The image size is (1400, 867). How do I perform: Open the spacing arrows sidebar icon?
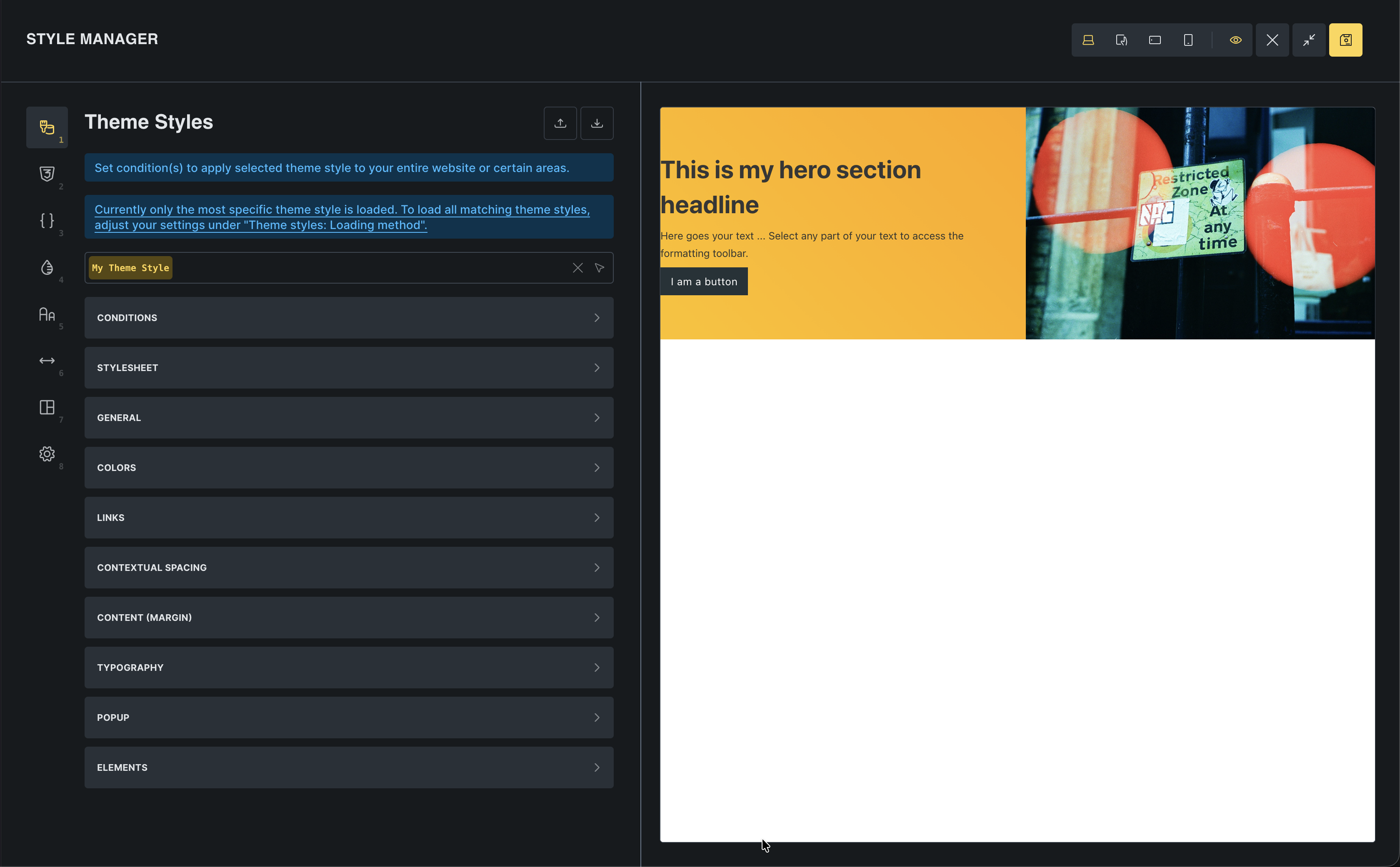click(x=47, y=361)
